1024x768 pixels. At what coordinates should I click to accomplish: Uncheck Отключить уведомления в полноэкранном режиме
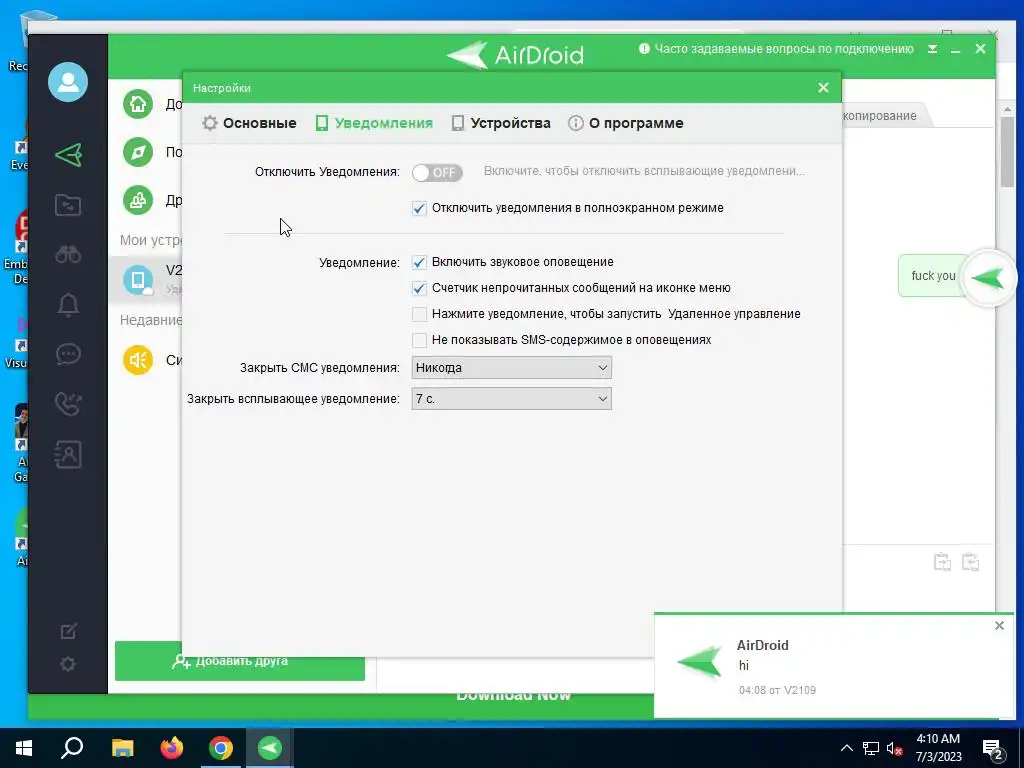[x=419, y=208]
